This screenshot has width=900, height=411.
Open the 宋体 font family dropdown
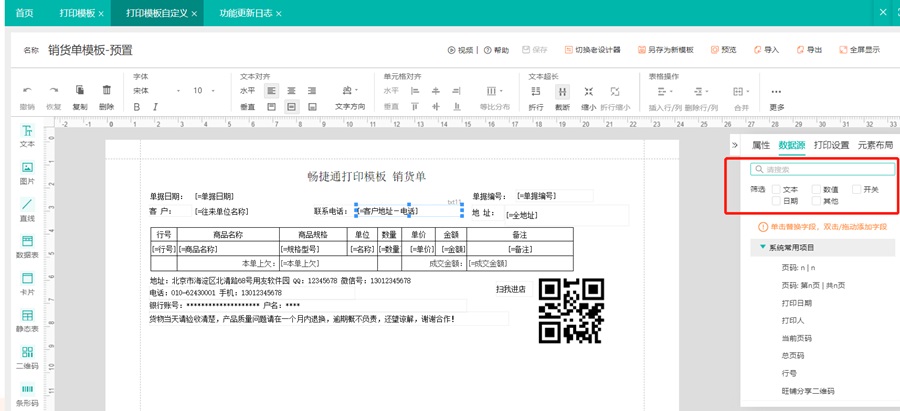155,91
